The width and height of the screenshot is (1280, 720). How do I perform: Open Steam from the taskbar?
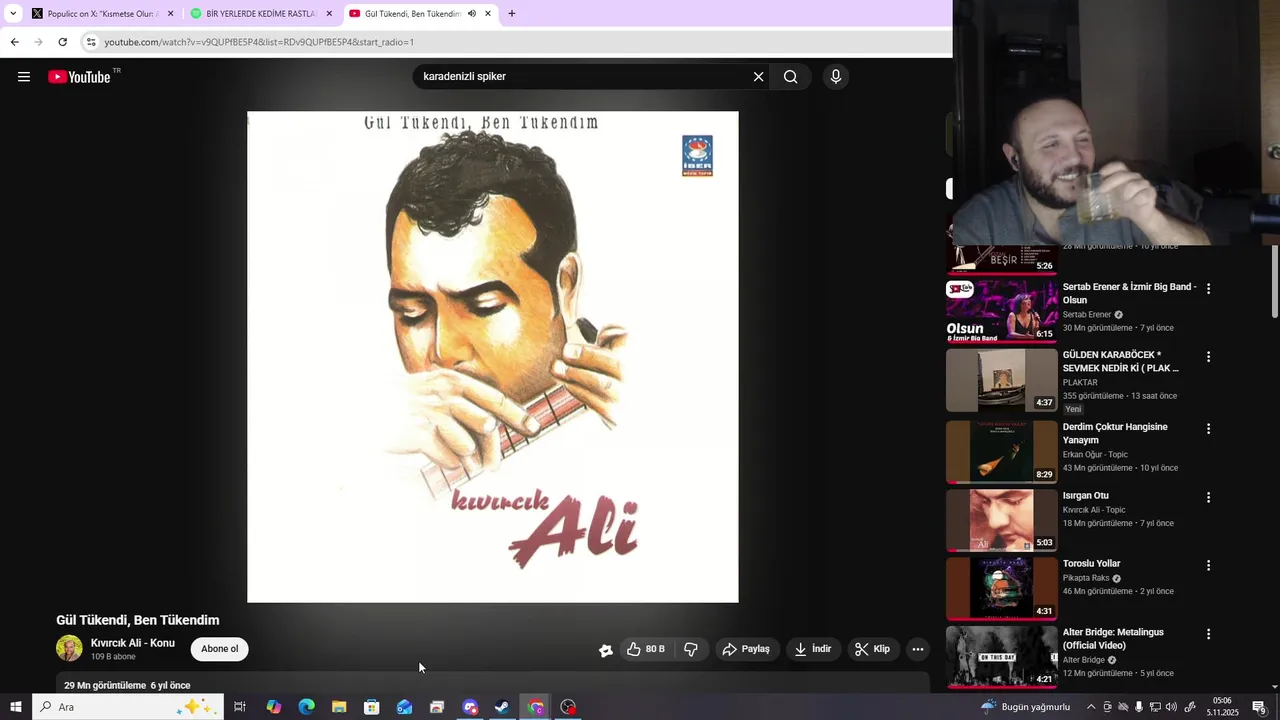point(502,707)
